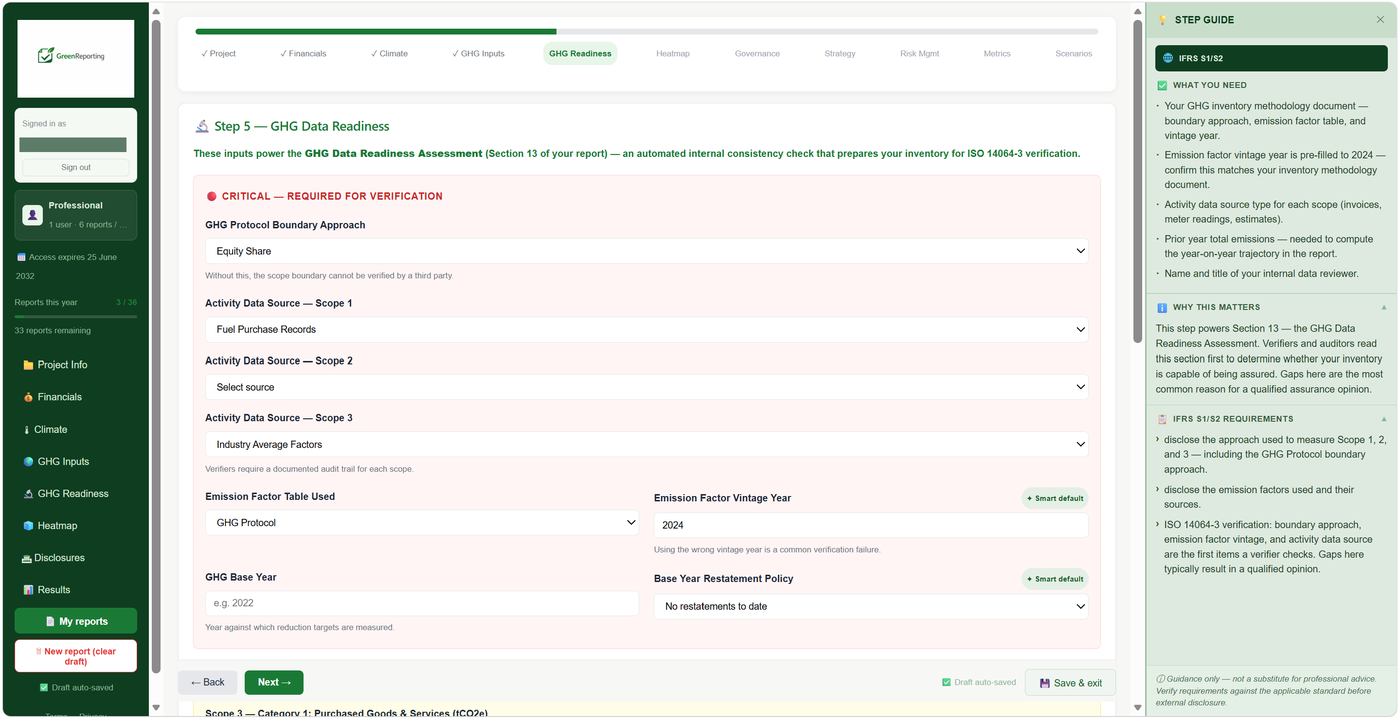This screenshot has height=720, width=1400.
Task: Click the clipboard icon by IFRS S1/S2 Requirements
Action: (x=1162, y=419)
